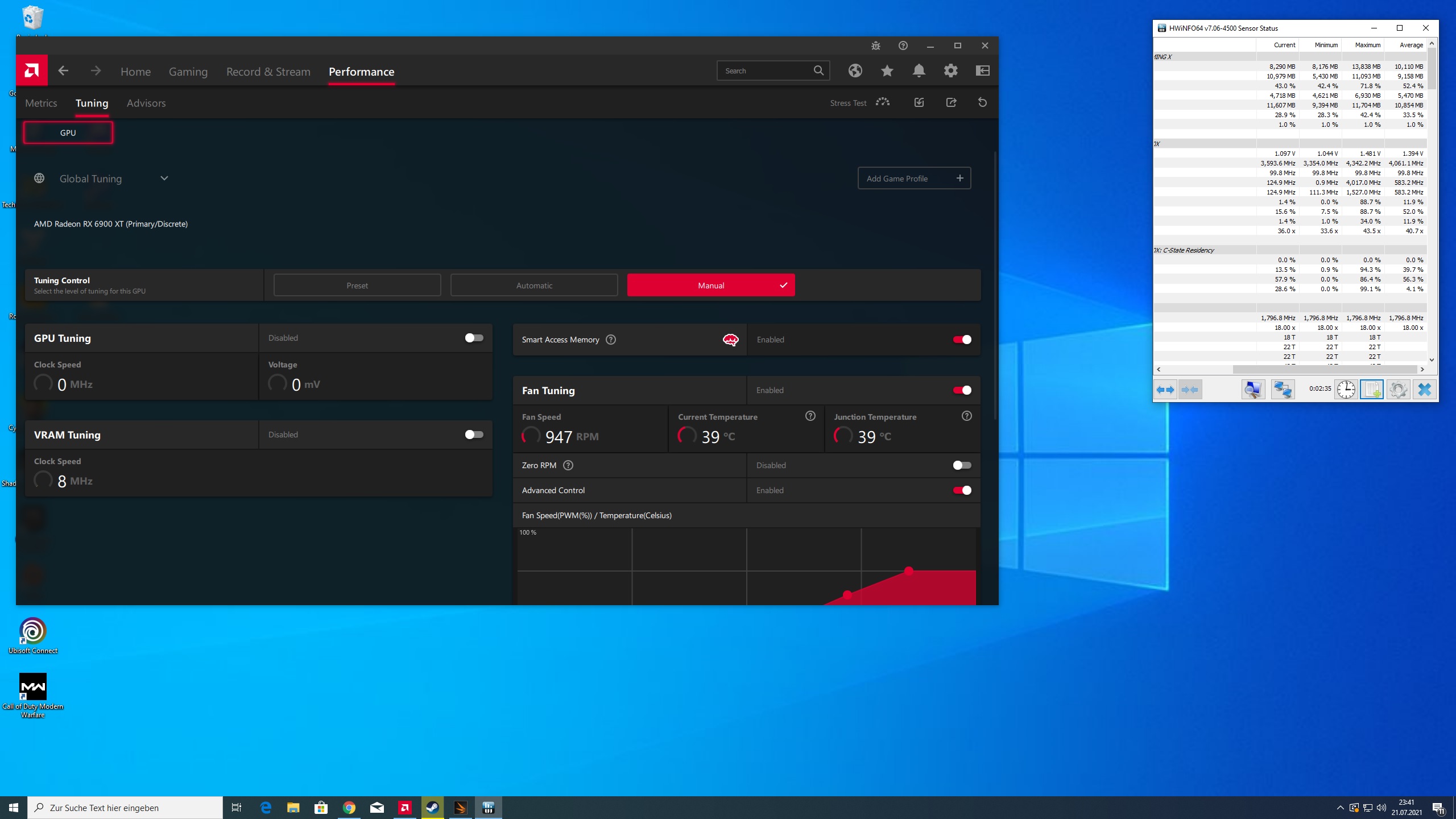Enable the GPU Tuning toggle
Viewport: 1456px width, 819px height.
473,338
